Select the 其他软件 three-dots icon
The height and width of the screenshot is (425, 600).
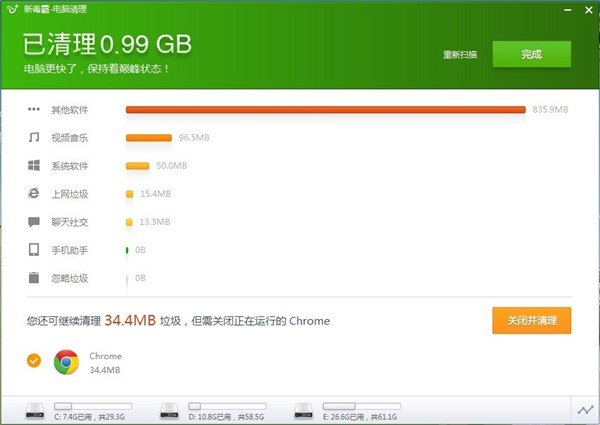pyautogui.click(x=33, y=109)
